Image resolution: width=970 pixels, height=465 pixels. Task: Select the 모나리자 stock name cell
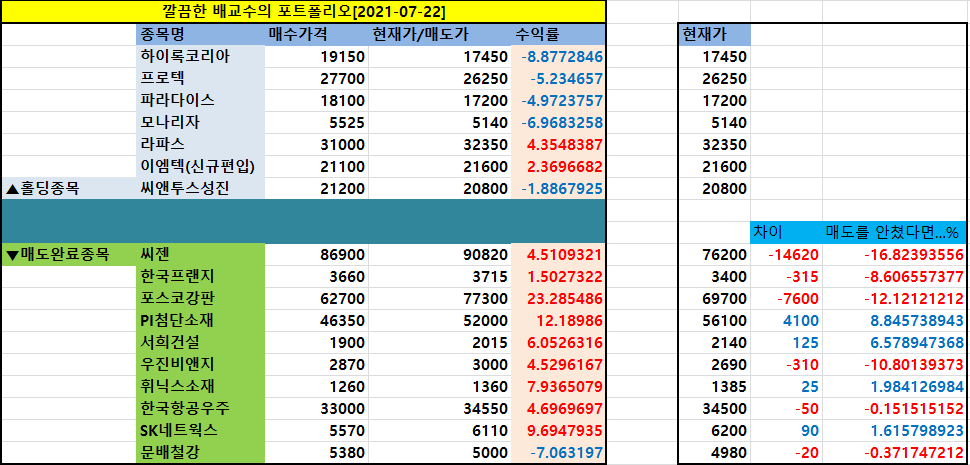coord(200,122)
